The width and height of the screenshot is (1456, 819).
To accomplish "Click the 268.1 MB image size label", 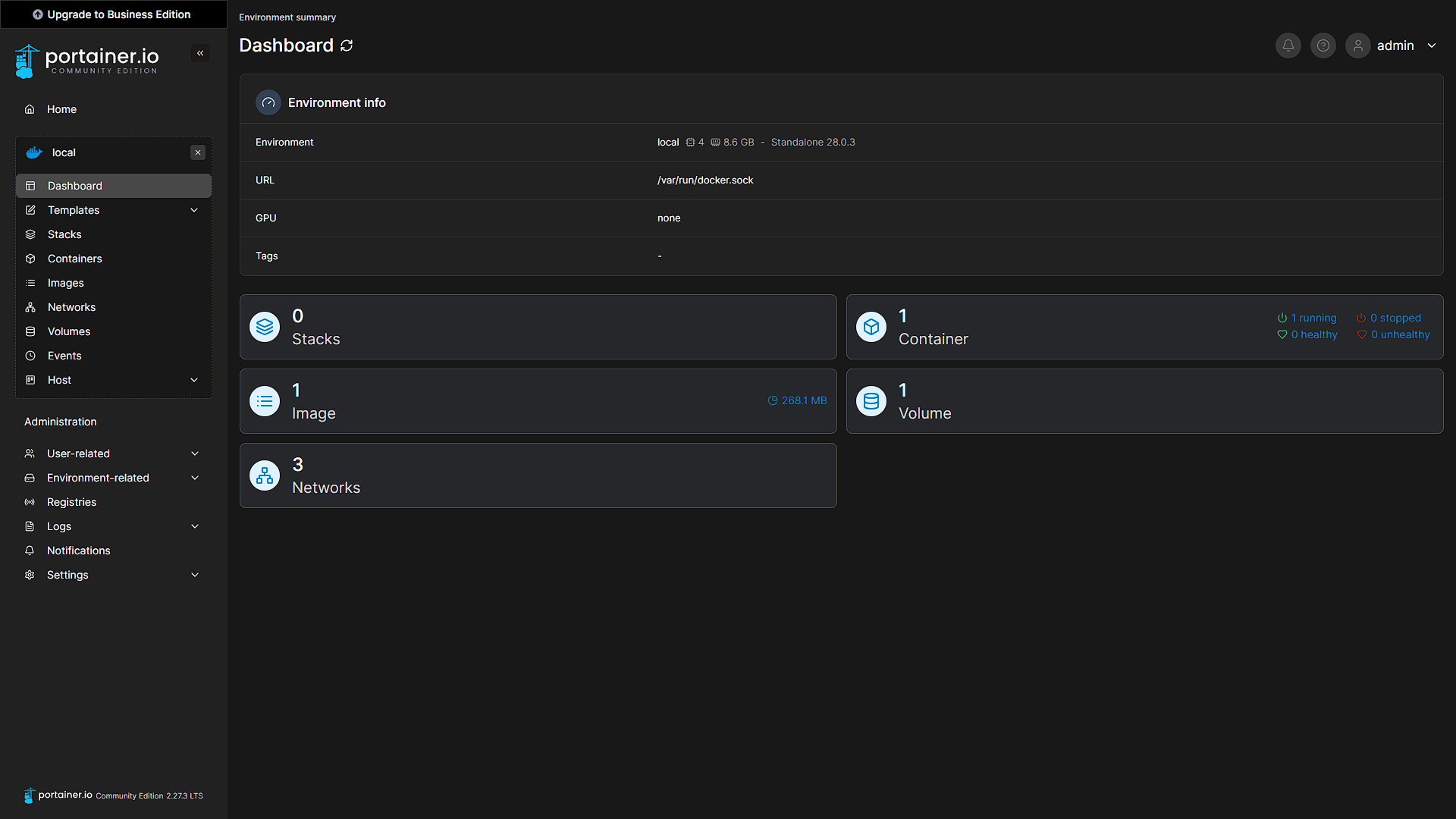I will coord(797,400).
